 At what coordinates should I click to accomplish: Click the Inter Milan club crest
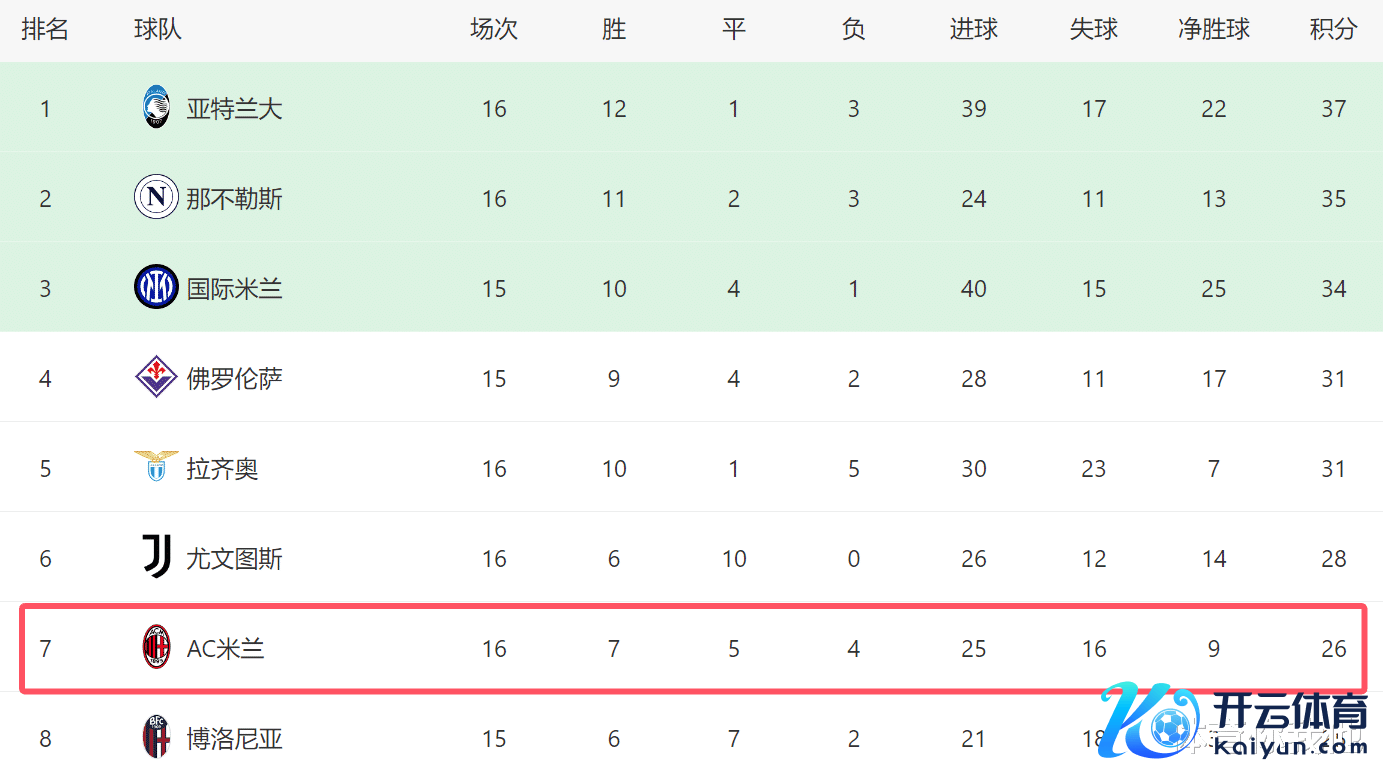(156, 288)
